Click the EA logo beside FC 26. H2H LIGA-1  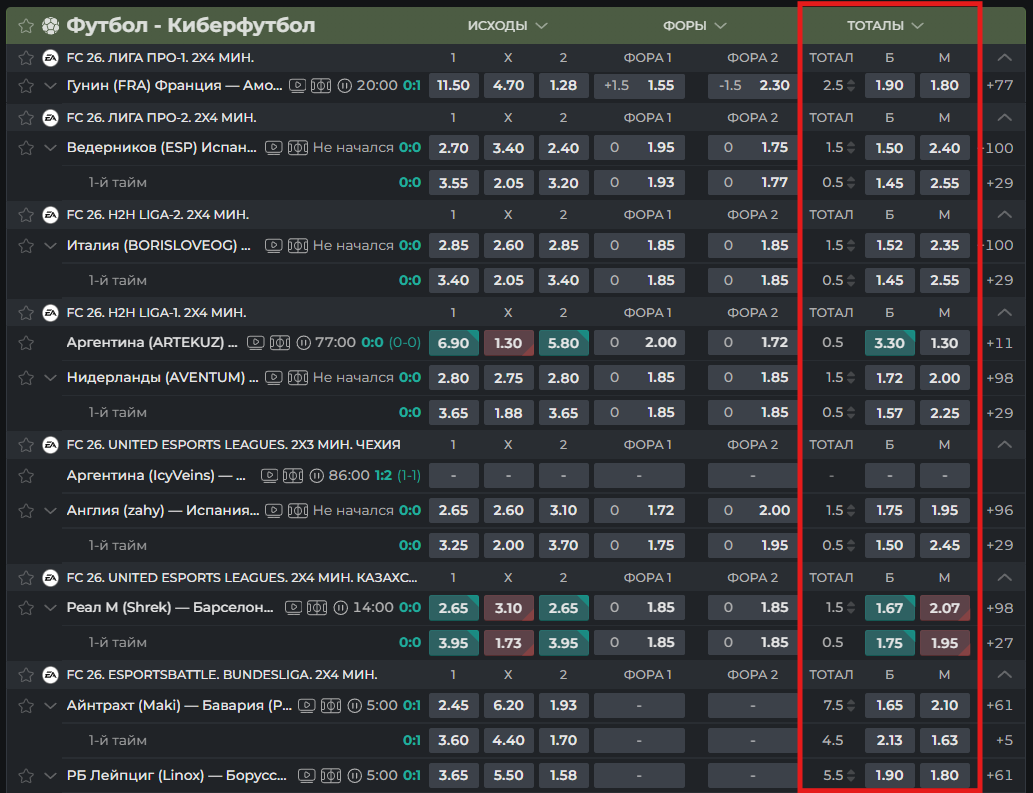click(x=50, y=312)
